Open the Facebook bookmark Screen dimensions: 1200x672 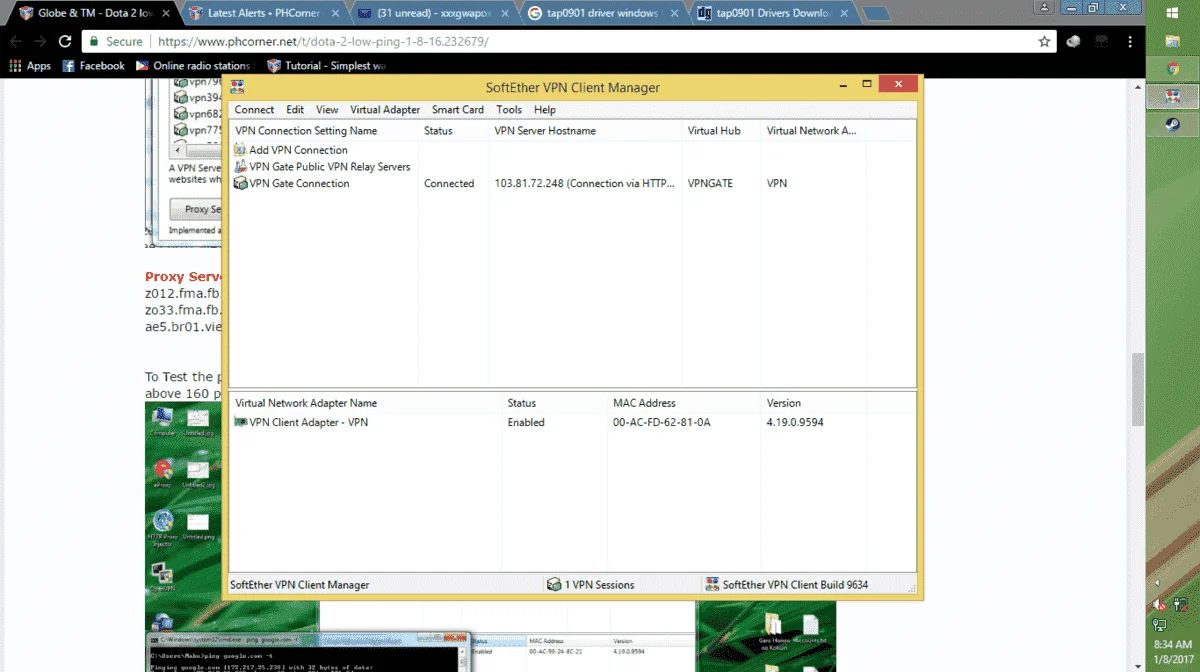(94, 66)
